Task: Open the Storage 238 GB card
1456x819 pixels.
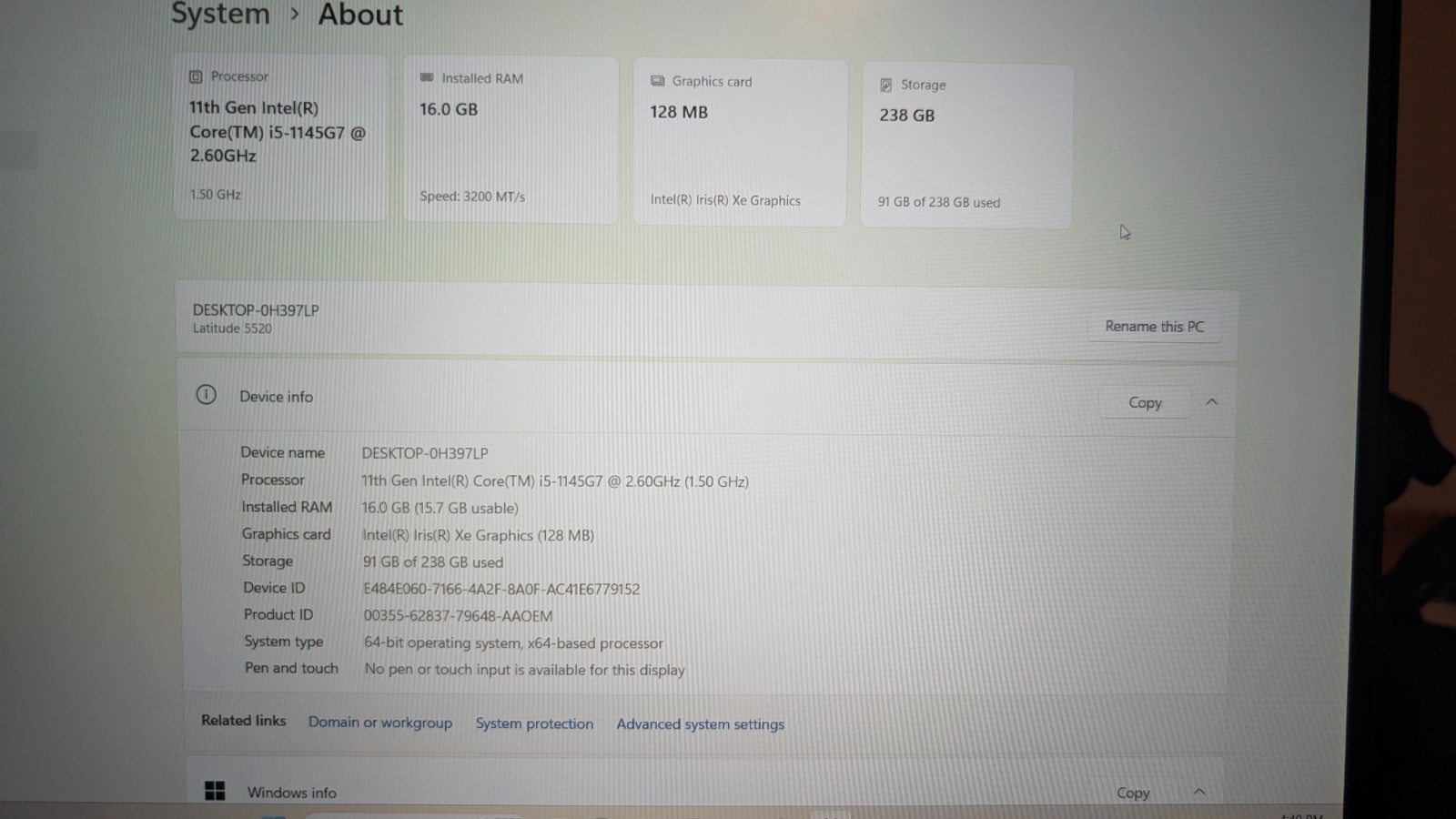Action: tap(966, 147)
